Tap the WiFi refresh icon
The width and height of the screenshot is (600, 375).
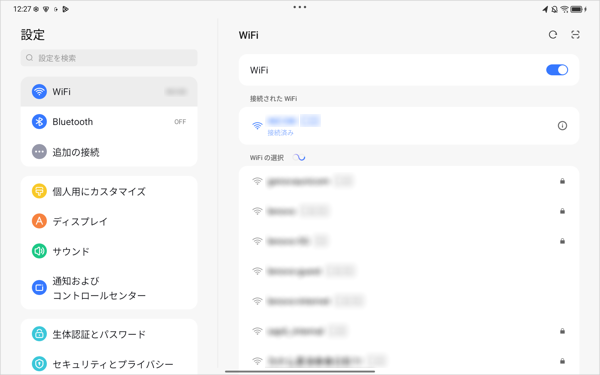pos(553,35)
